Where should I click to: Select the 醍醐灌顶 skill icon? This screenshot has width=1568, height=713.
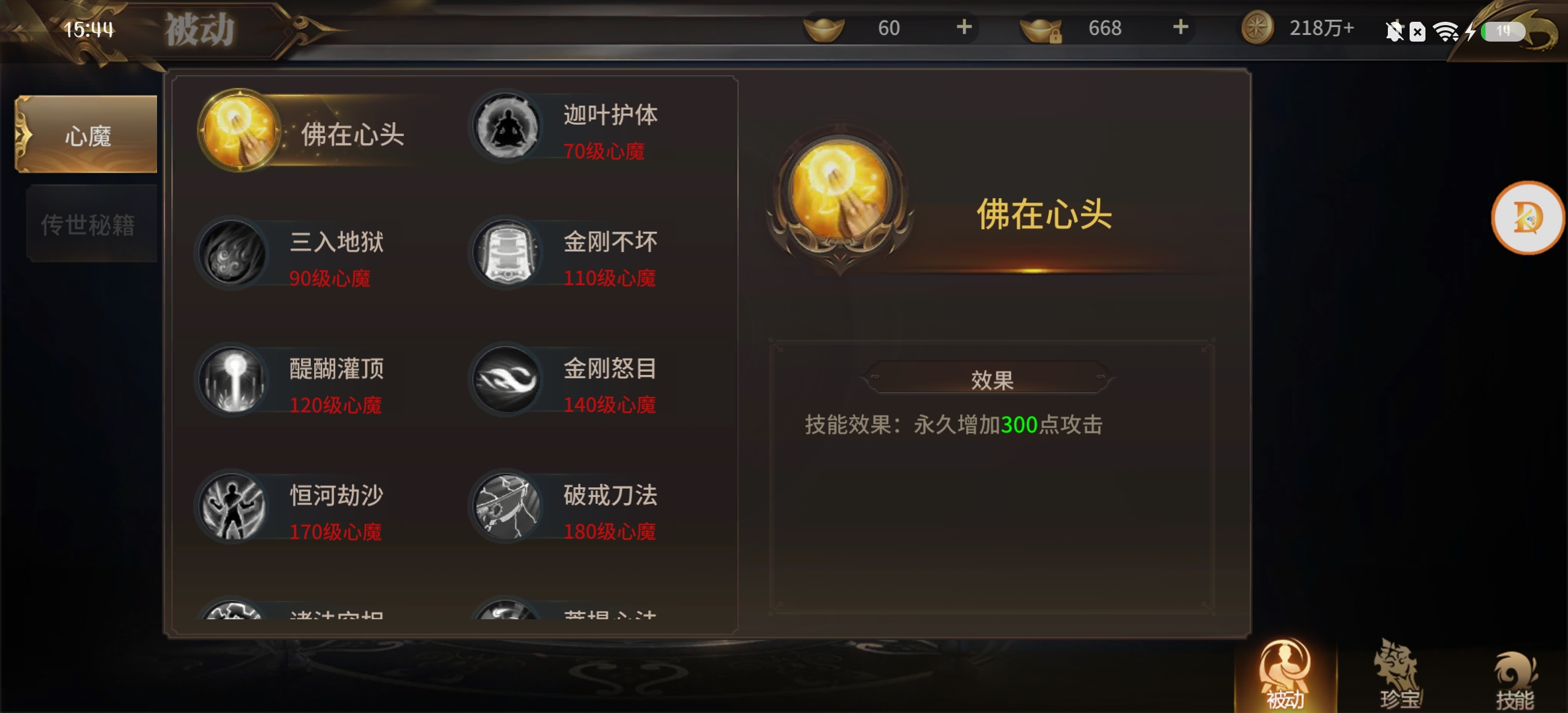coord(232,380)
